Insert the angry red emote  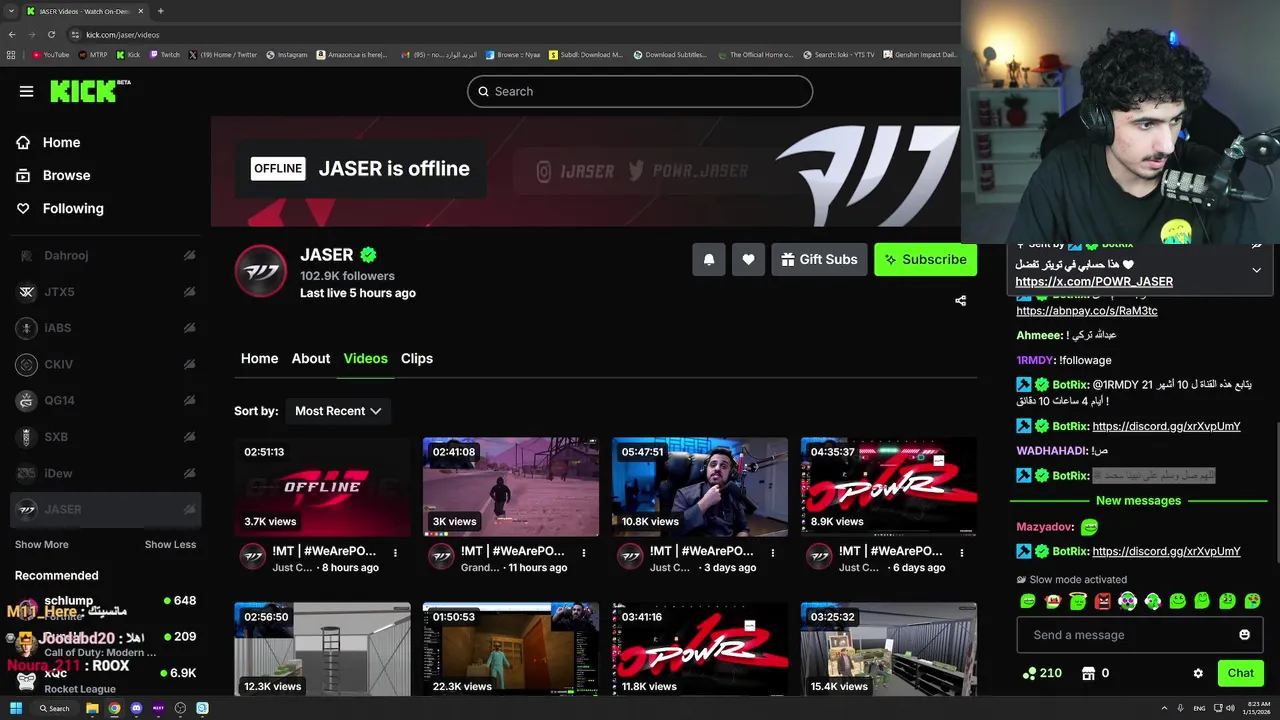pos(1102,601)
